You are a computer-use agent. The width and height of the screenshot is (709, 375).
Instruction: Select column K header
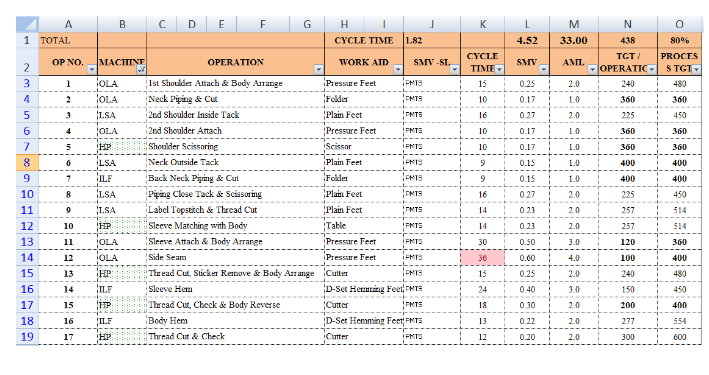tap(482, 24)
